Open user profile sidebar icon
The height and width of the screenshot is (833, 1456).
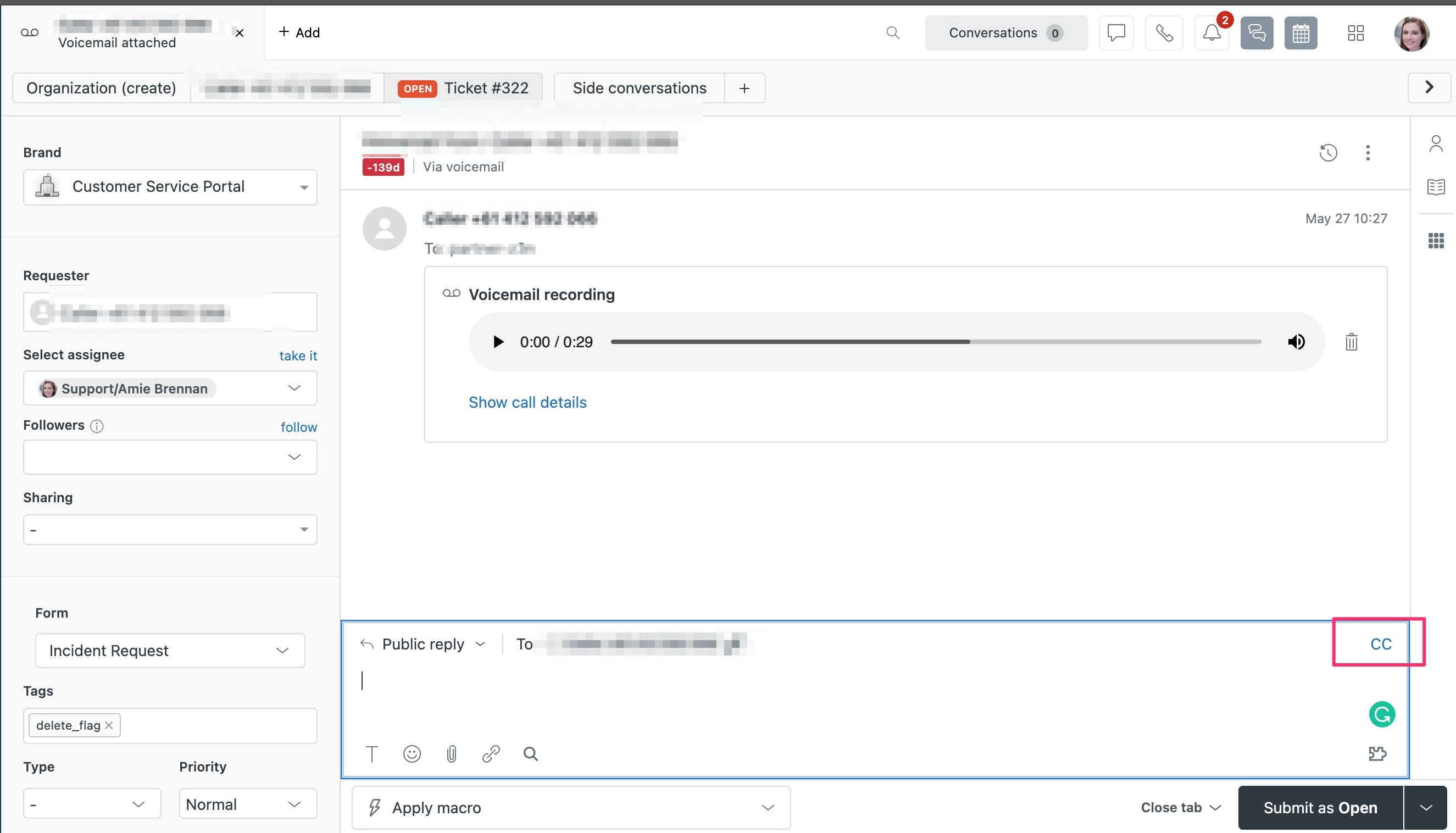pos(1436,143)
